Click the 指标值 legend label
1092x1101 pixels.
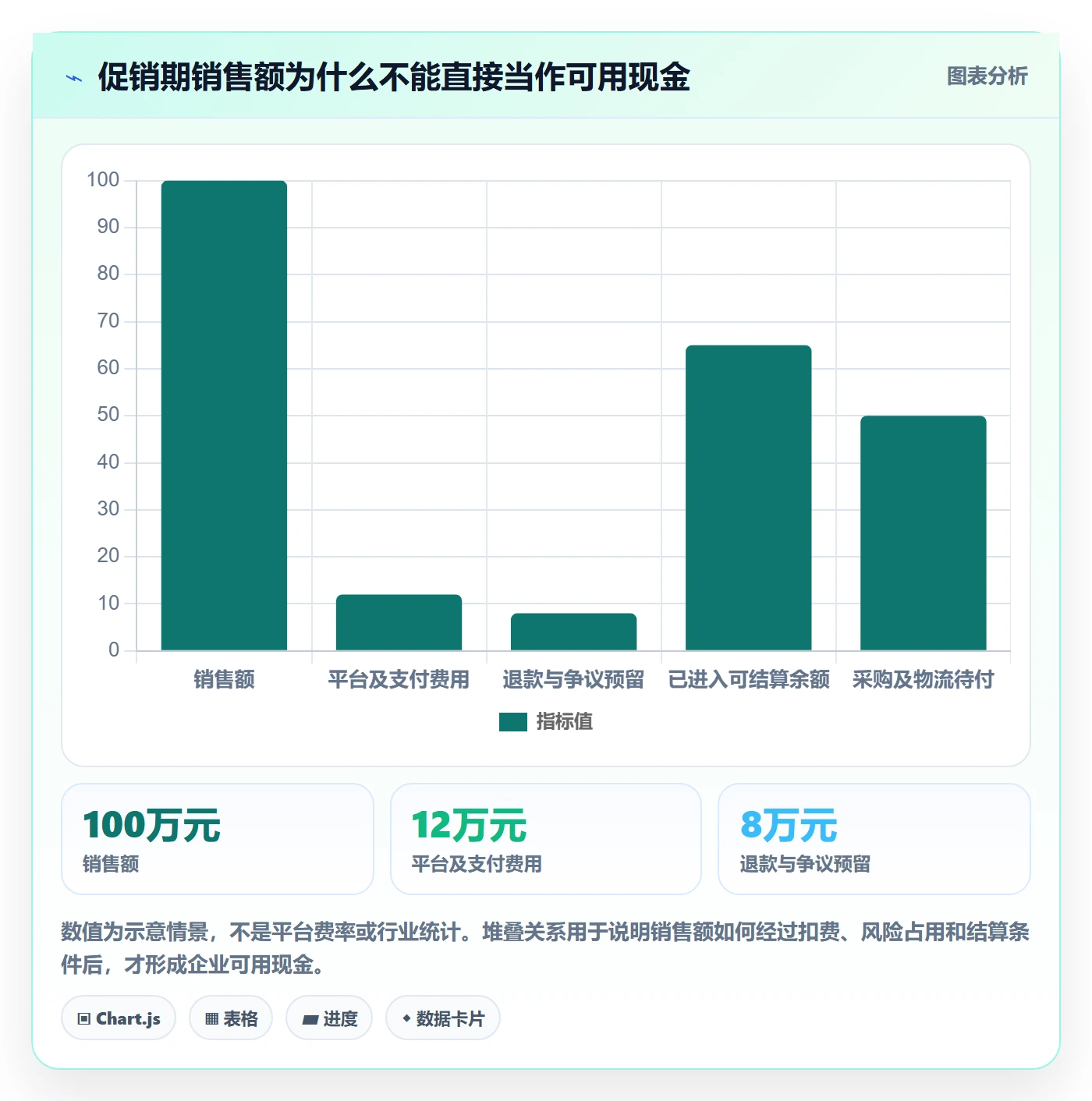click(564, 722)
